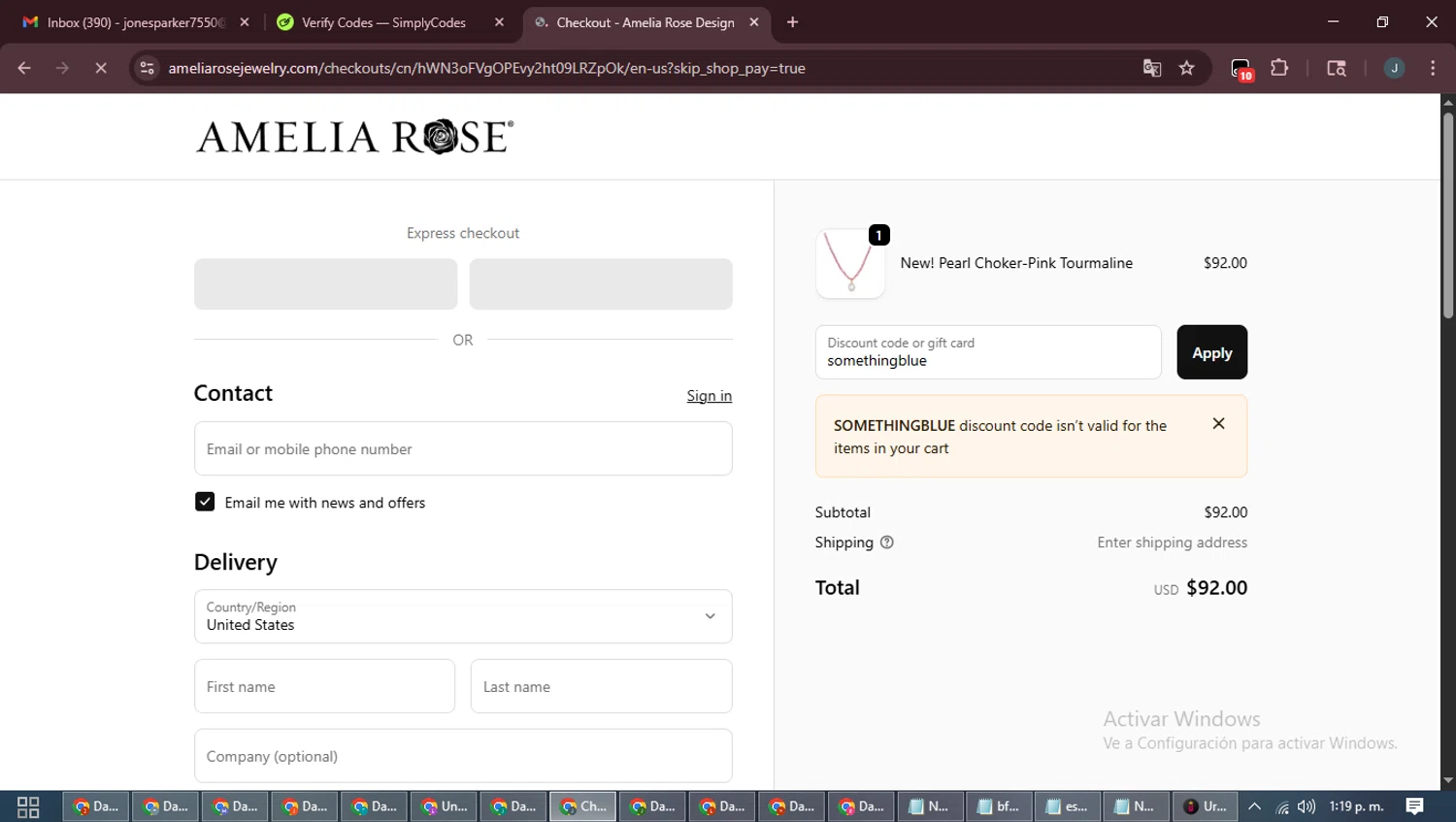Open the Windows Task View icon
The width and height of the screenshot is (1456, 822).
(28, 806)
